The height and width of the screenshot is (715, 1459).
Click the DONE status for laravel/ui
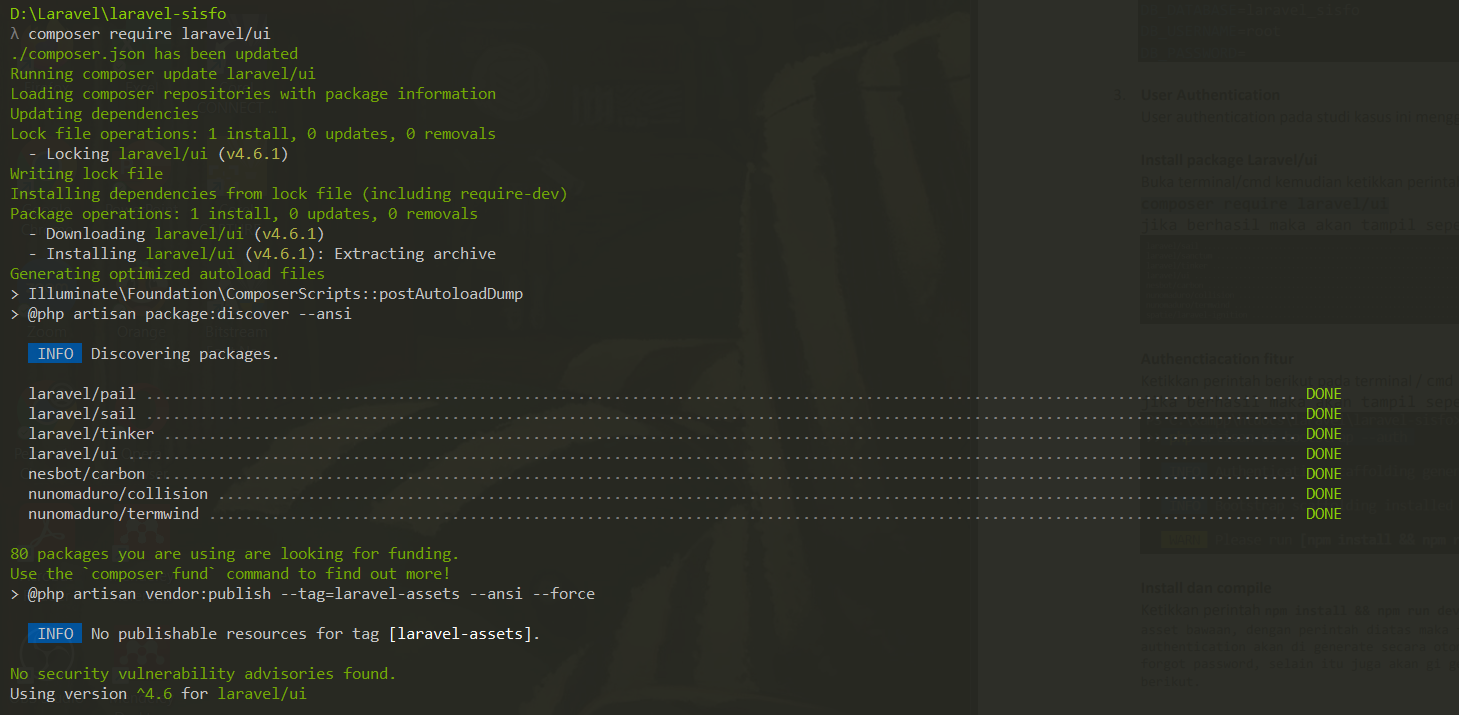1323,454
